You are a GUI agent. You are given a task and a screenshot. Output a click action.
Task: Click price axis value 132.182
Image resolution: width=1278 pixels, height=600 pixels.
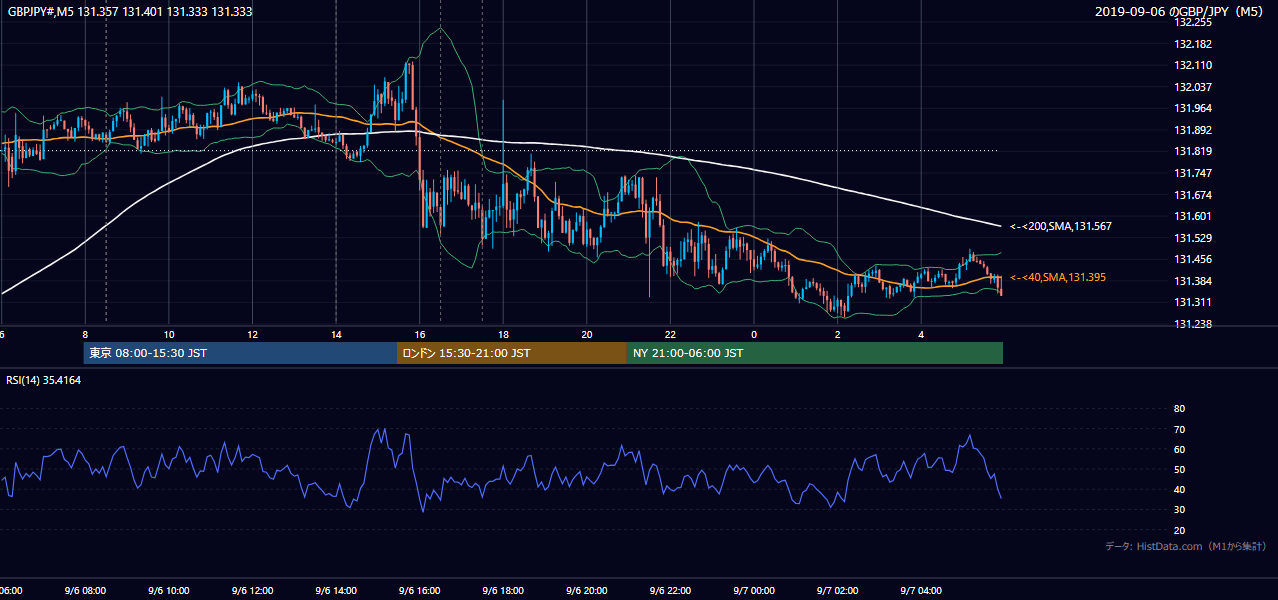[x=1193, y=44]
